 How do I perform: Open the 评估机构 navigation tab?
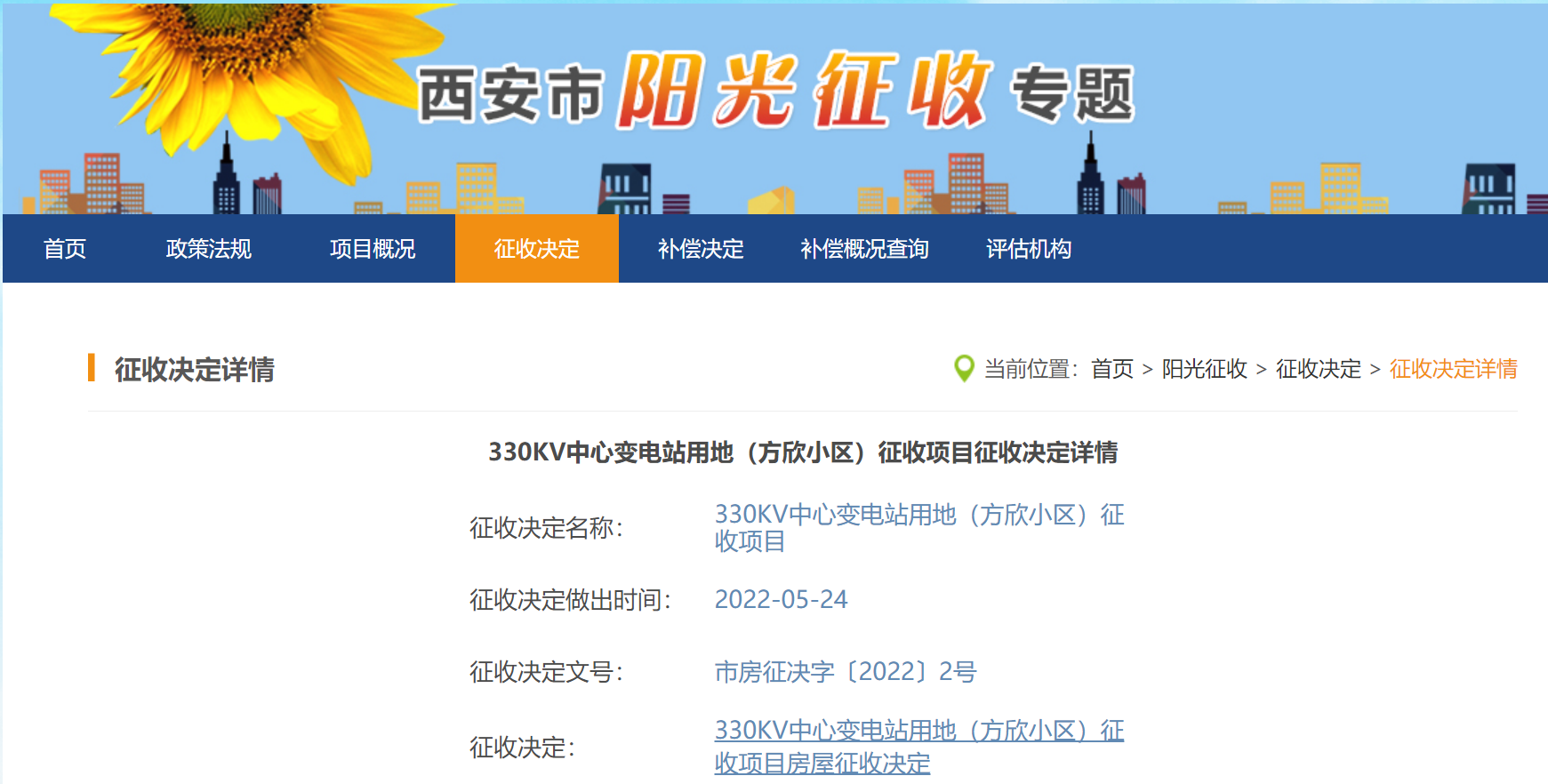tap(1029, 249)
